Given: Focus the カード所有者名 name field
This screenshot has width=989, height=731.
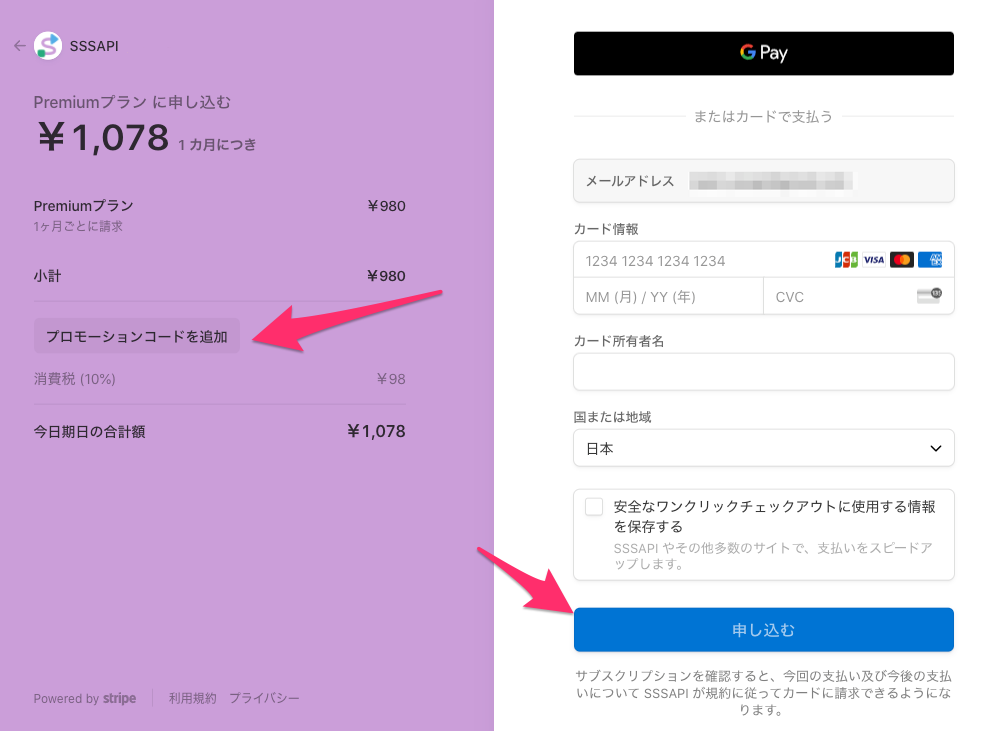Looking at the screenshot, I should pos(763,372).
